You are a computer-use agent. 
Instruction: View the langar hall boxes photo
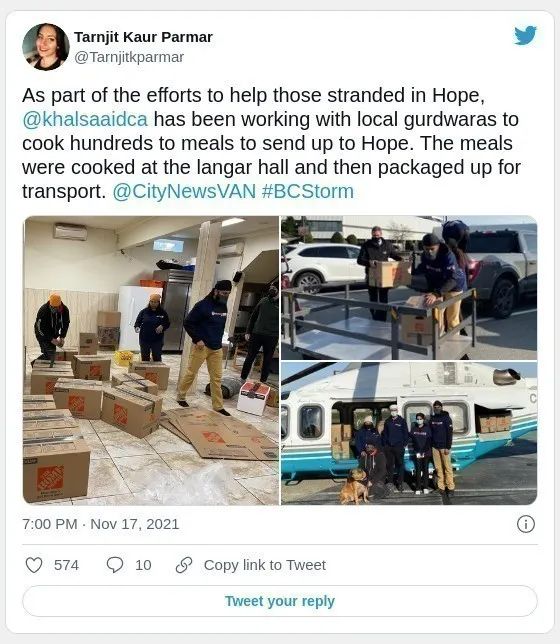tap(151, 360)
